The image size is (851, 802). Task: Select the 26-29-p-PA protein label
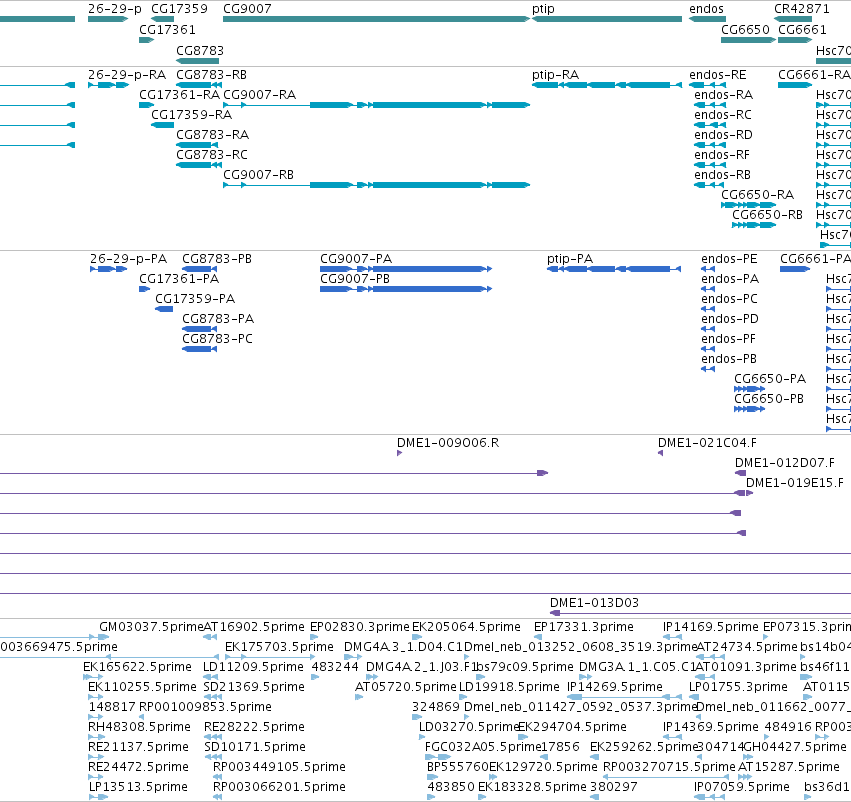click(x=129, y=259)
